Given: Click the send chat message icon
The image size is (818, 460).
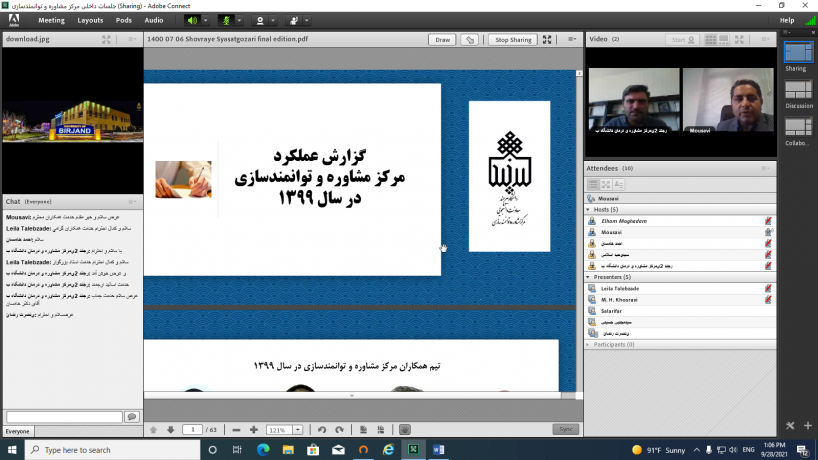Looking at the screenshot, I should coord(132,417).
